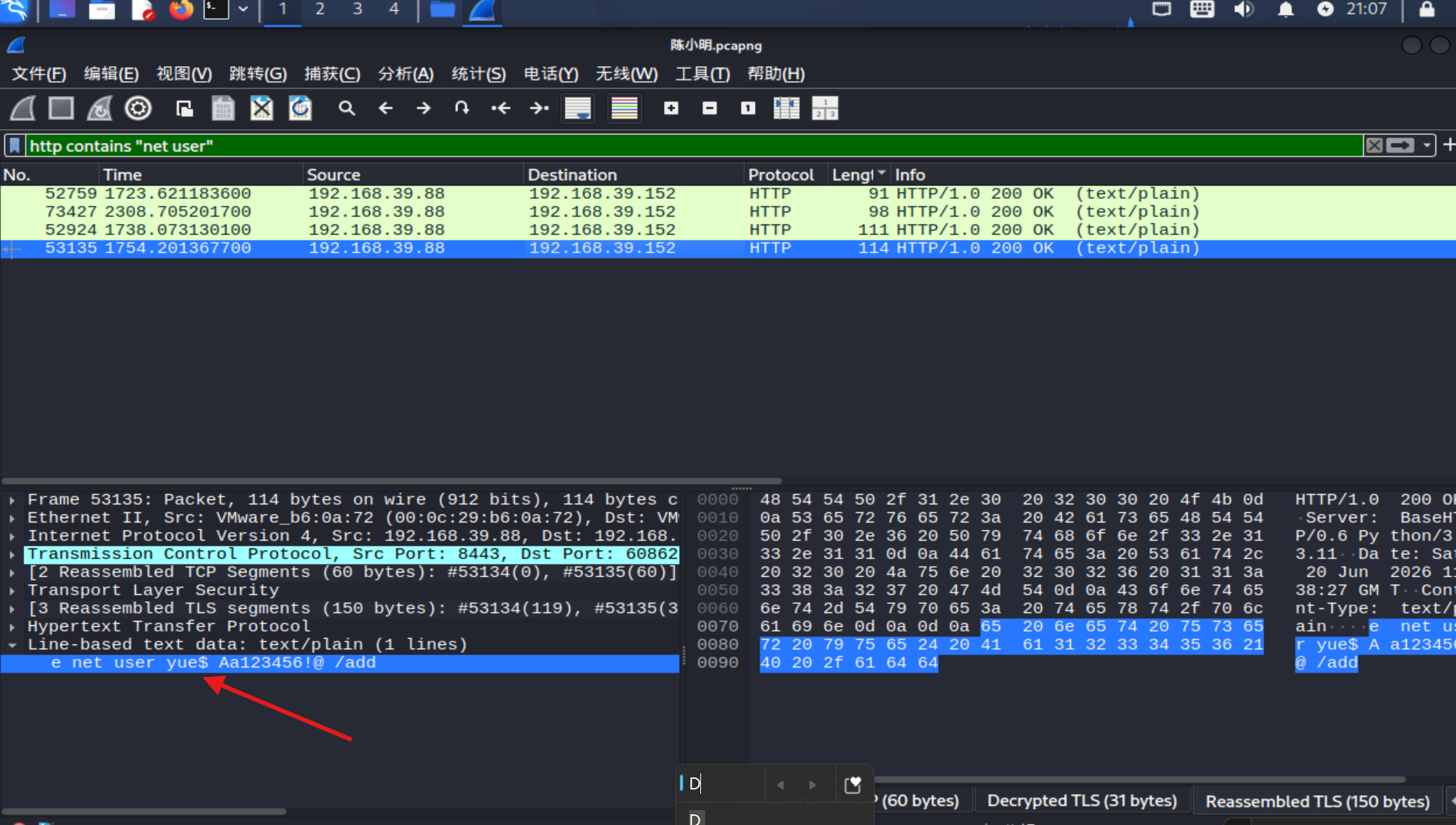
Task: Reload this capture file icon
Action: coord(300,109)
